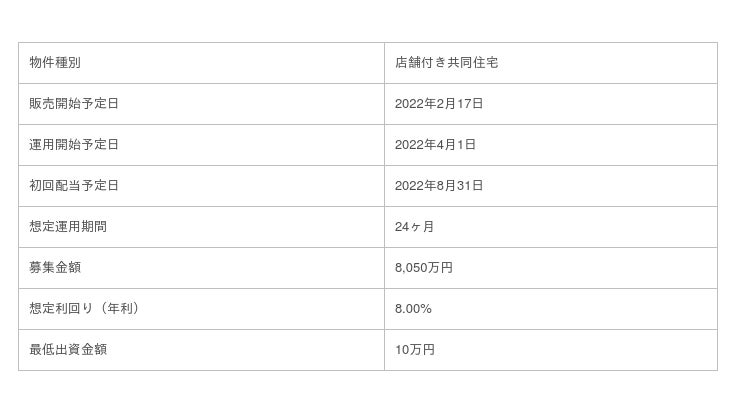Select the 店舗付き共同住宅 value cell
The height and width of the screenshot is (411, 740).
[447, 63]
